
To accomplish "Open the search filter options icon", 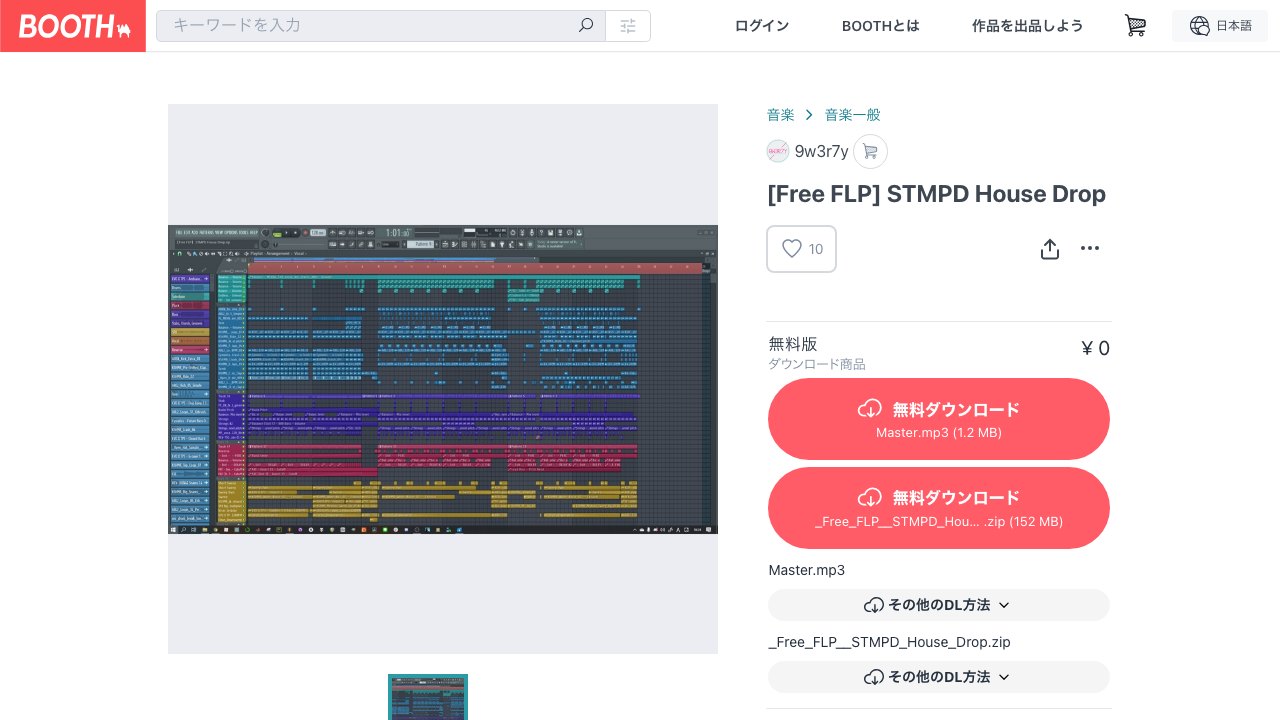I will [x=628, y=26].
